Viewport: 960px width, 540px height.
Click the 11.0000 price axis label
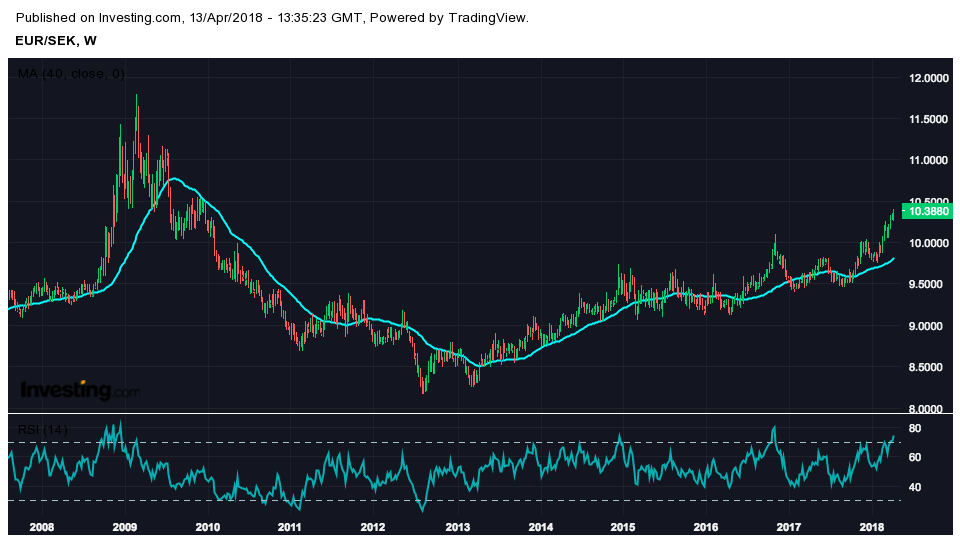point(929,161)
